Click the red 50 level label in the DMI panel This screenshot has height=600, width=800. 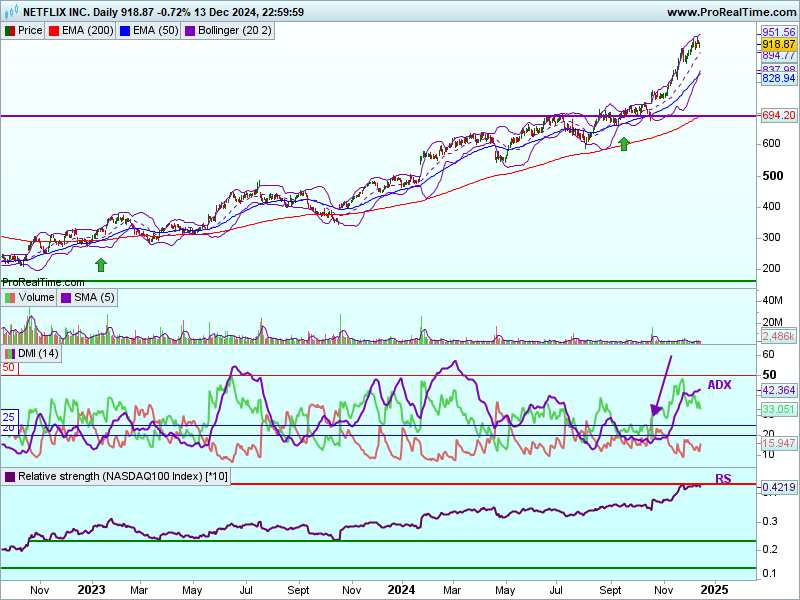tap(9, 368)
